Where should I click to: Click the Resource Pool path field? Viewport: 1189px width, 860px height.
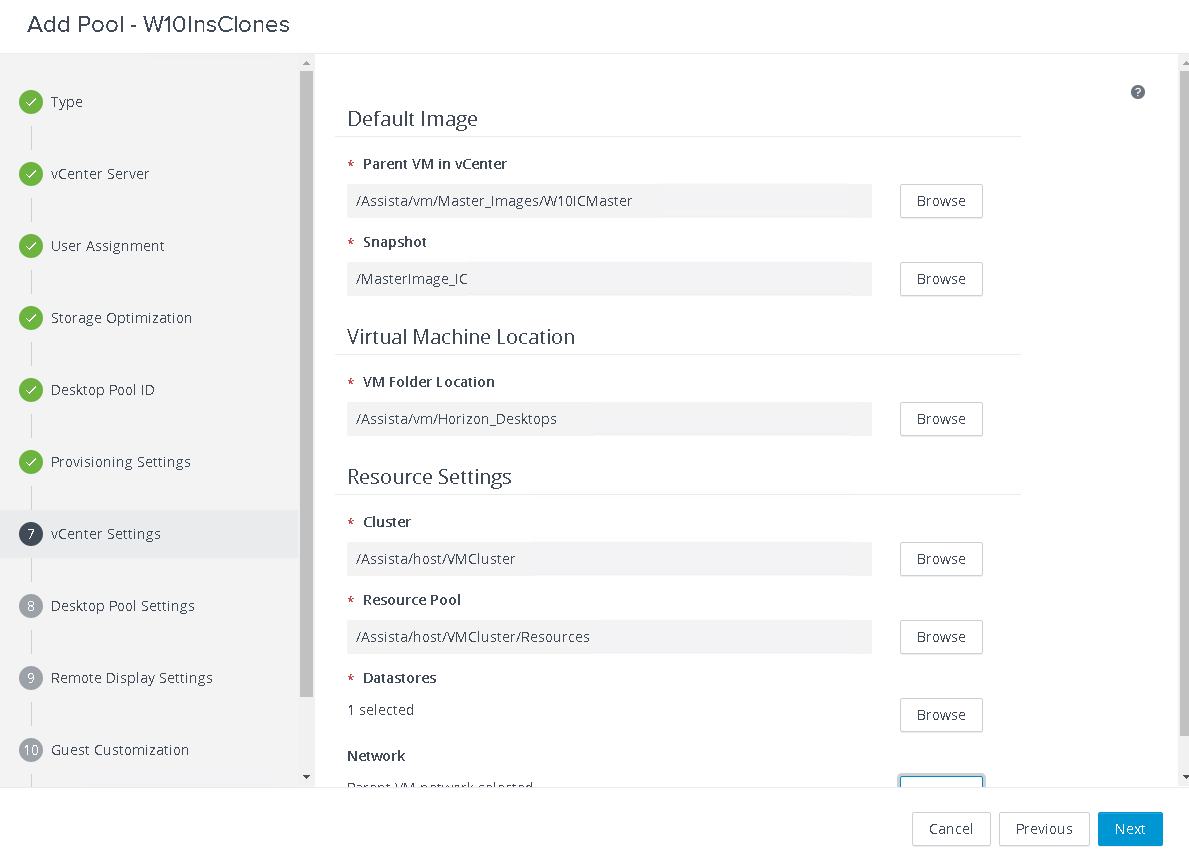pos(609,637)
